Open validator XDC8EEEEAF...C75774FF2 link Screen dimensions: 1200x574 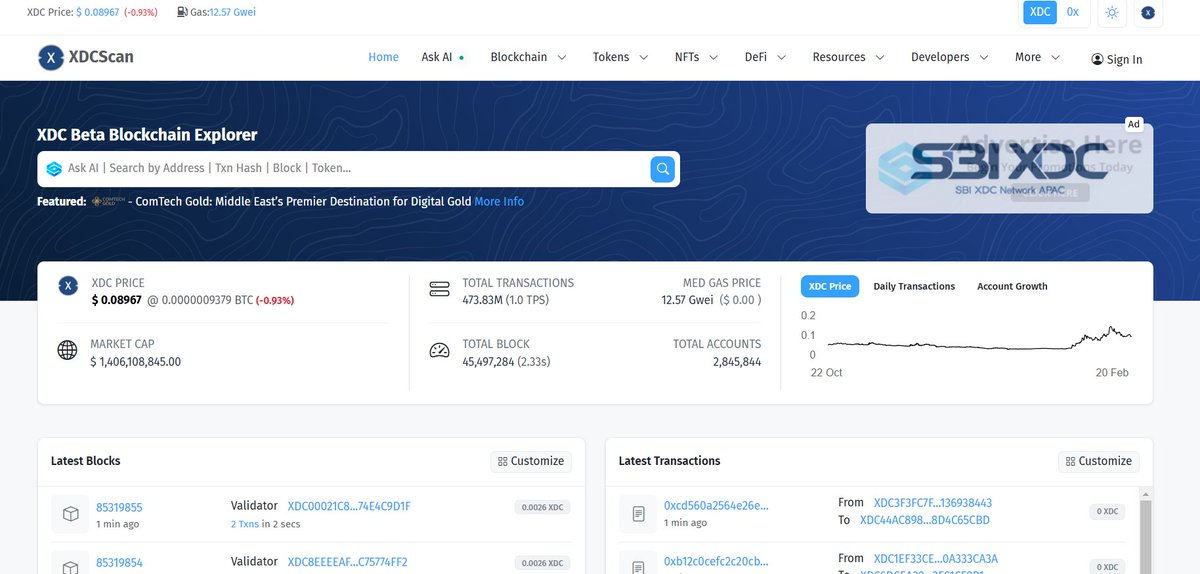pyautogui.click(x=347, y=561)
